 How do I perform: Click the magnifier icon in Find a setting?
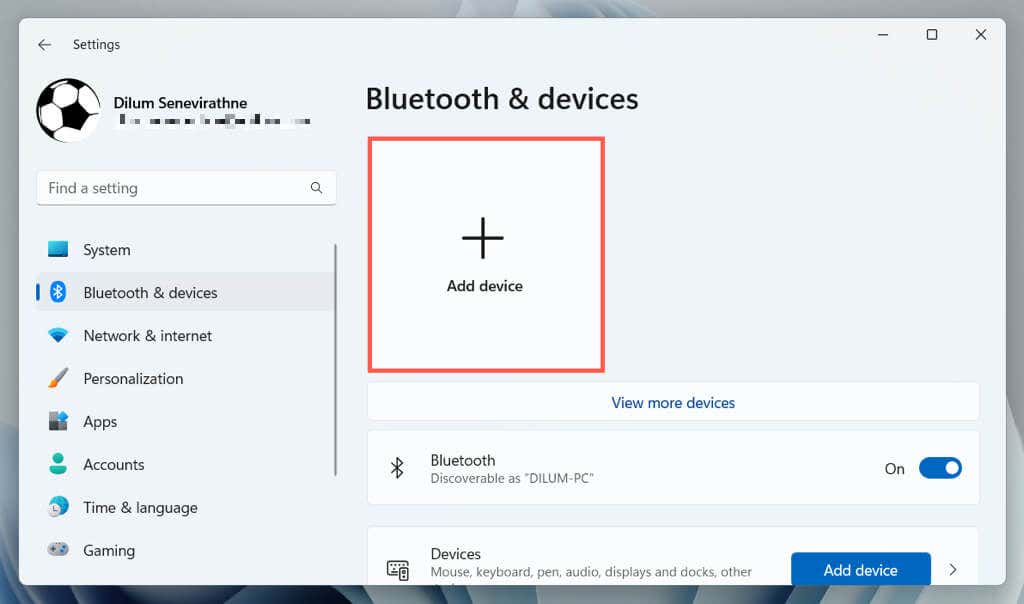(x=316, y=188)
